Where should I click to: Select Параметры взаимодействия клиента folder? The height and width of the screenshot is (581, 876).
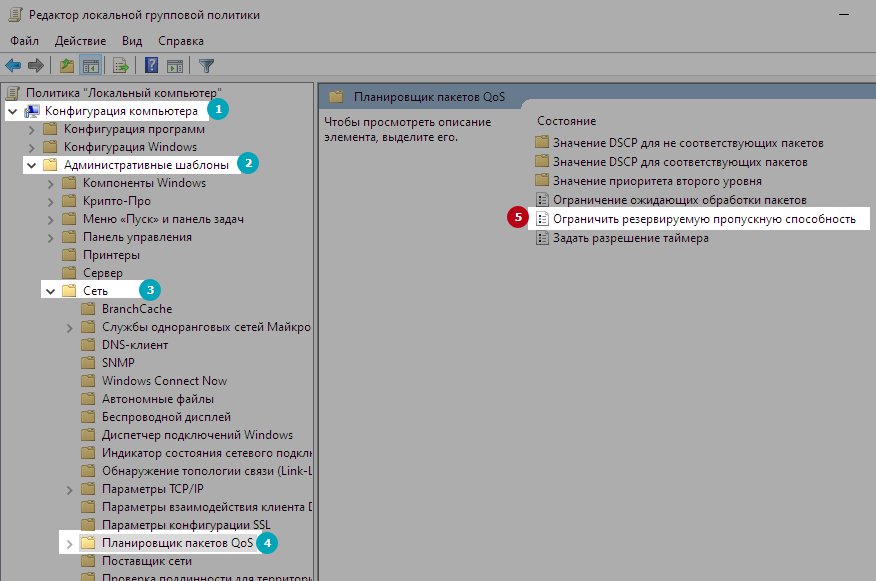tap(207, 507)
